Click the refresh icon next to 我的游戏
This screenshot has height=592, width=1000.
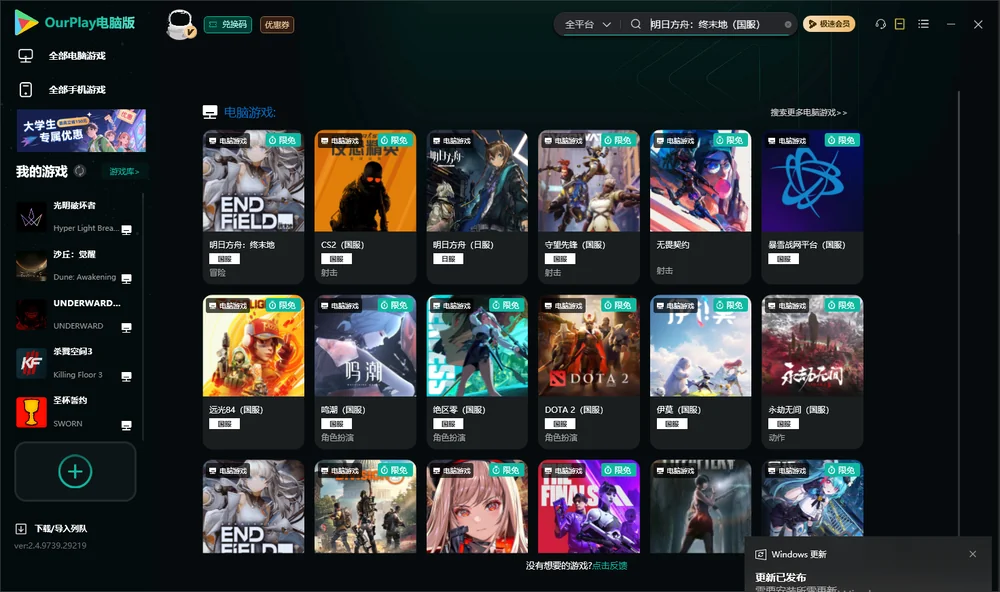(x=80, y=171)
